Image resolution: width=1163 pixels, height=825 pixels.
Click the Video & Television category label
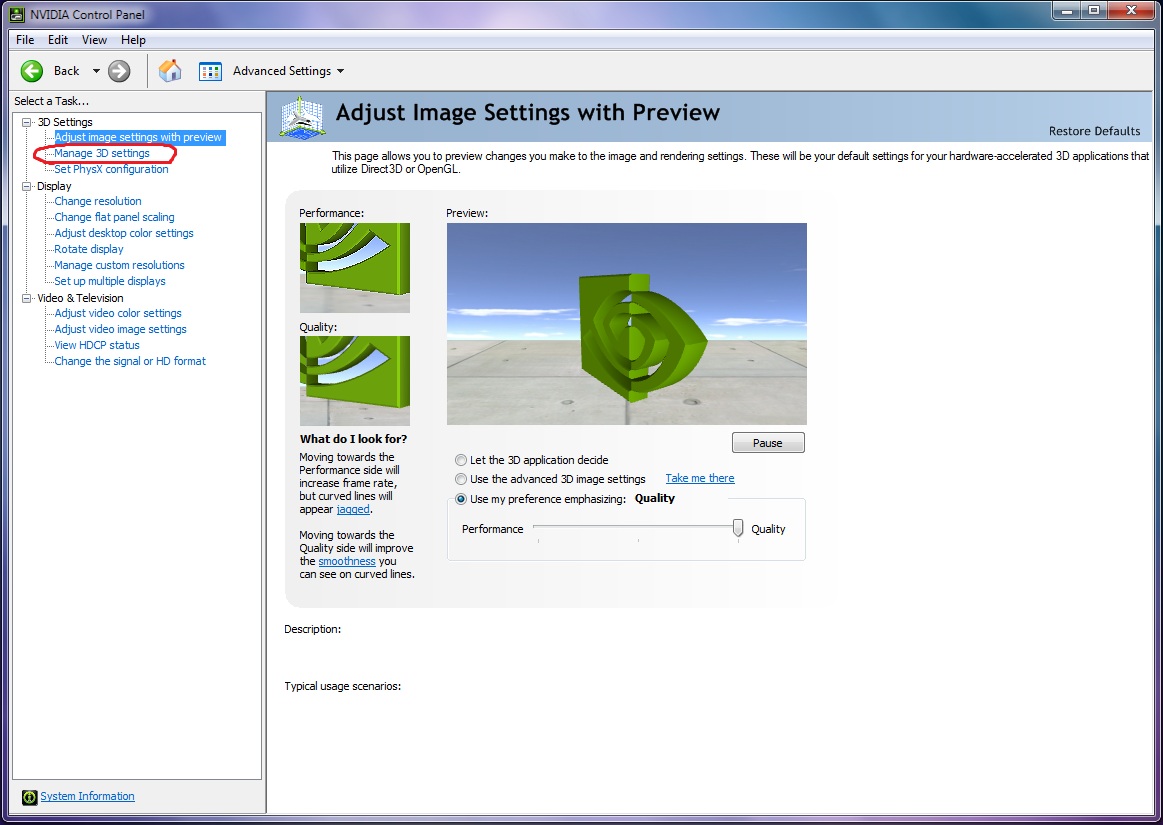[x=80, y=298]
